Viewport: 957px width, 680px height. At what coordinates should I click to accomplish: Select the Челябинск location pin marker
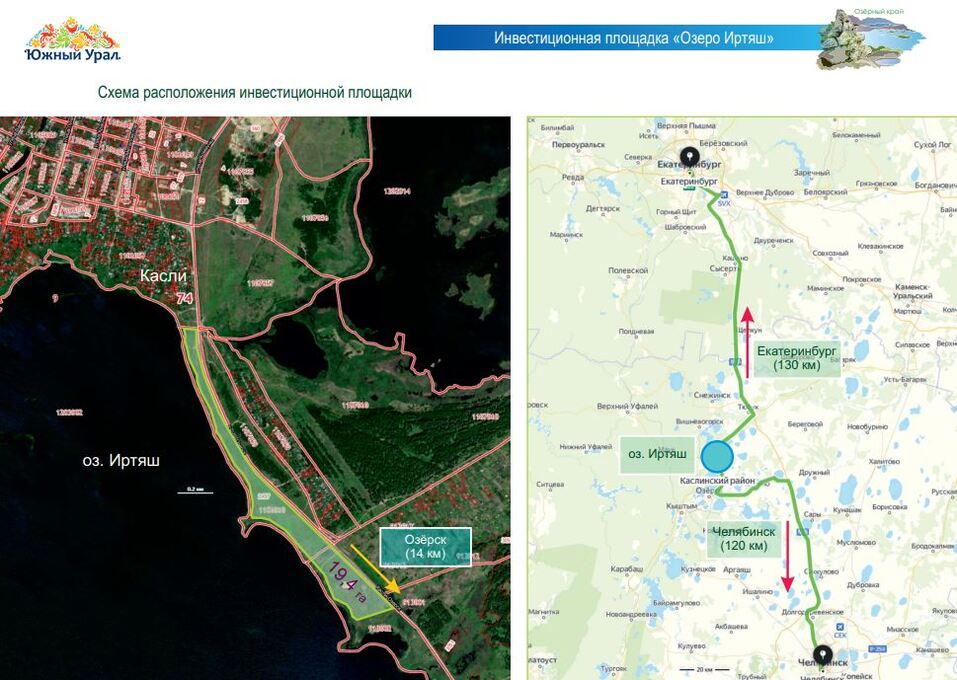tap(822, 656)
